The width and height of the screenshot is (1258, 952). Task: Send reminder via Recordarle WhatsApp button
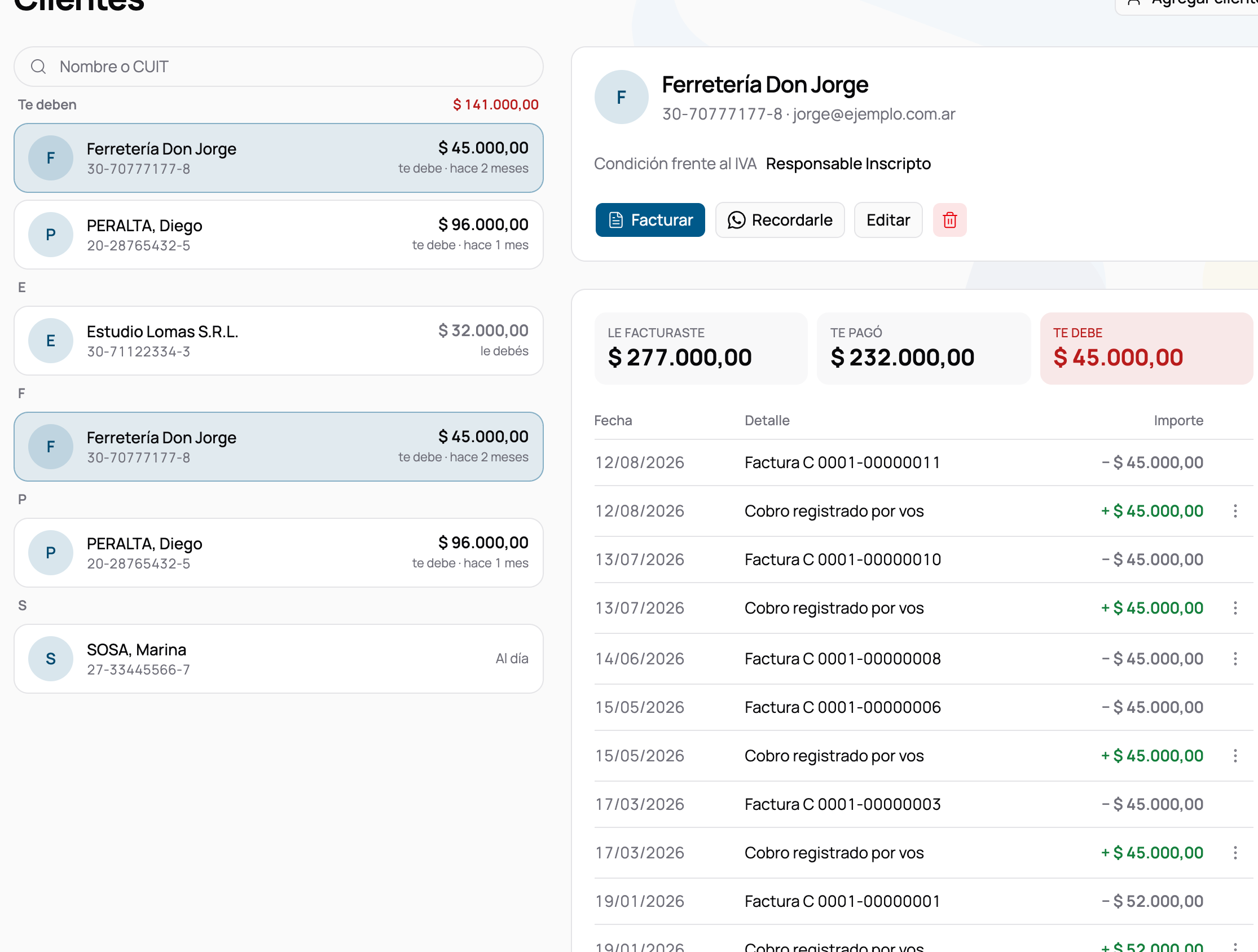click(780, 220)
